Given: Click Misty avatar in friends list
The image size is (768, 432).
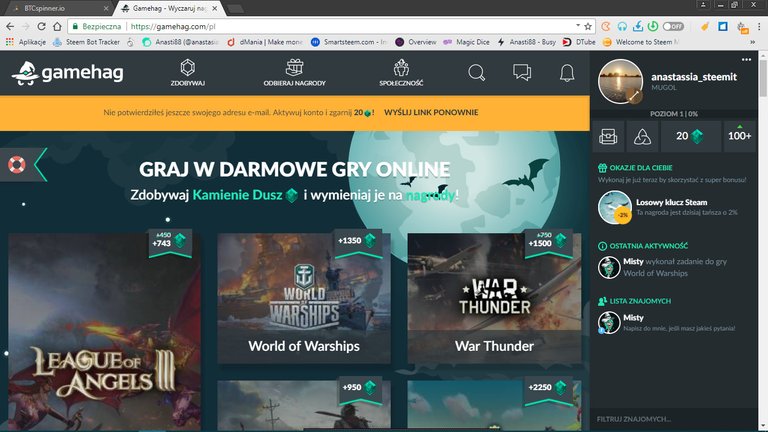Looking at the screenshot, I should (609, 323).
